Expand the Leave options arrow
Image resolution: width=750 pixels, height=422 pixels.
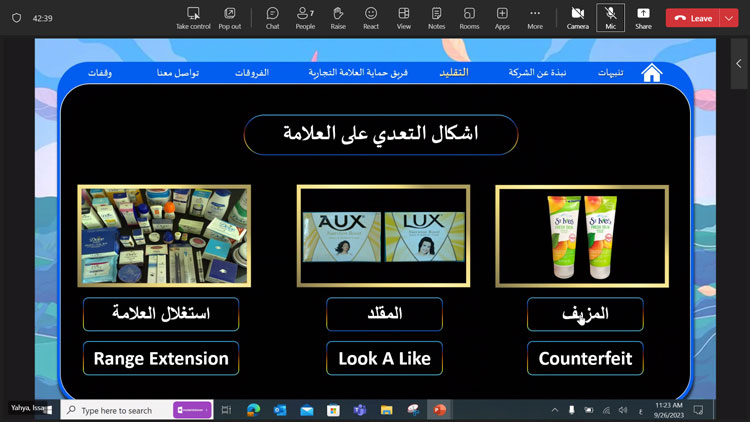(x=728, y=18)
